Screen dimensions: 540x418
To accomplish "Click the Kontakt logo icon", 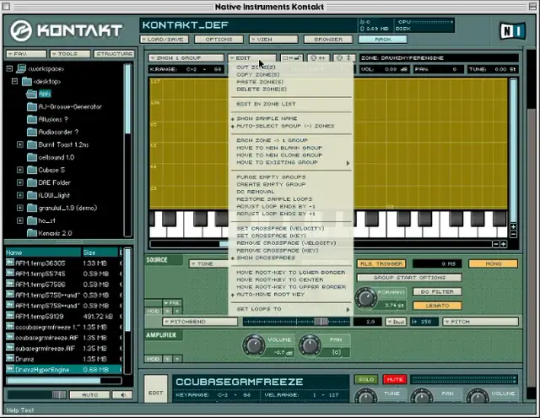I will tap(21, 30).
